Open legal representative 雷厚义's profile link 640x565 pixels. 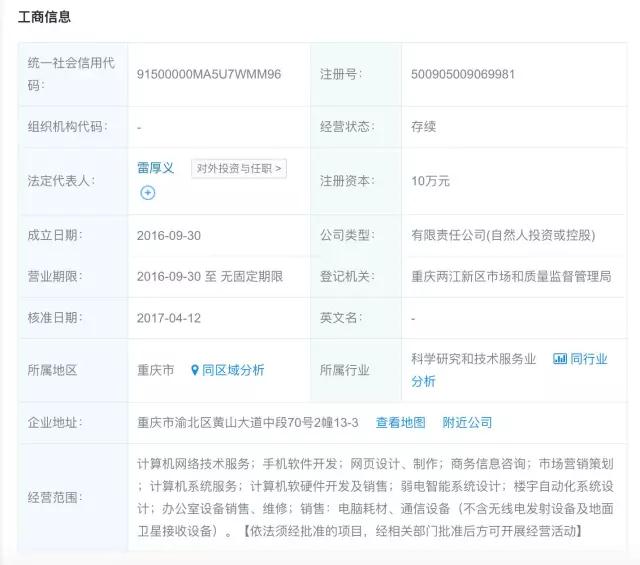pyautogui.click(x=156, y=168)
